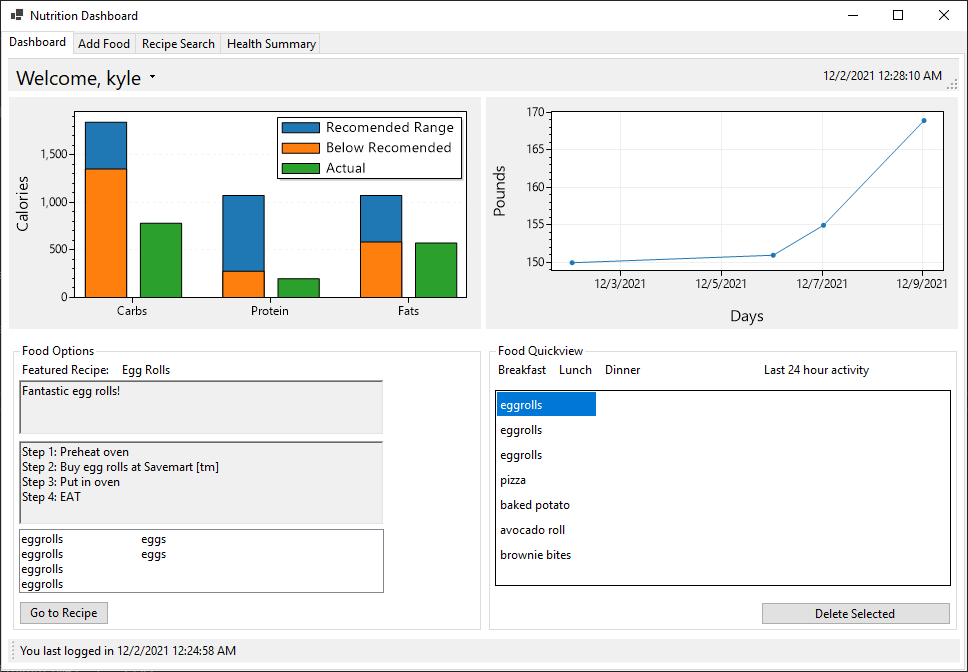Select Dinner in Food Quickview
Image resolution: width=968 pixels, height=672 pixels.
tap(622, 369)
